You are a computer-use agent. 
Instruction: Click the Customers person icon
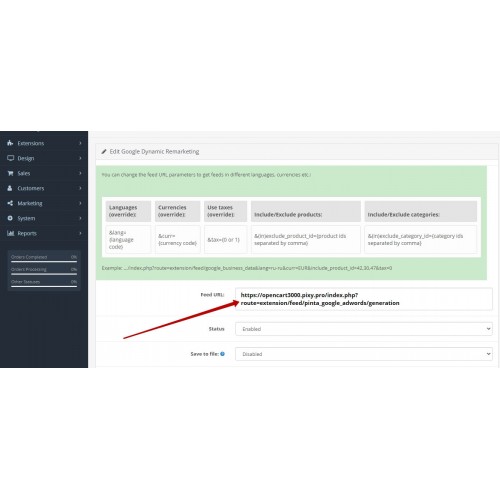(x=10, y=188)
